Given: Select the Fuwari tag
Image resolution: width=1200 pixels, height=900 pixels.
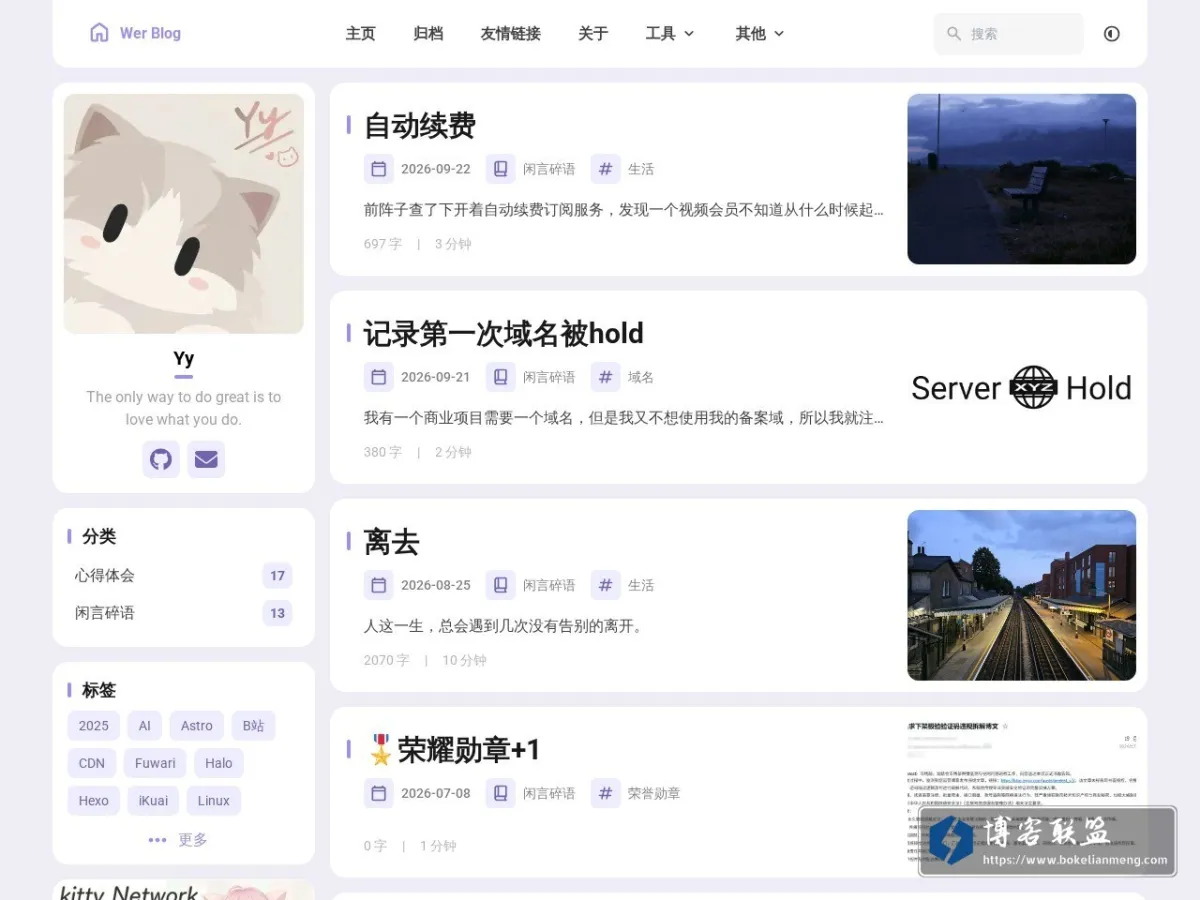Looking at the screenshot, I should (x=155, y=763).
